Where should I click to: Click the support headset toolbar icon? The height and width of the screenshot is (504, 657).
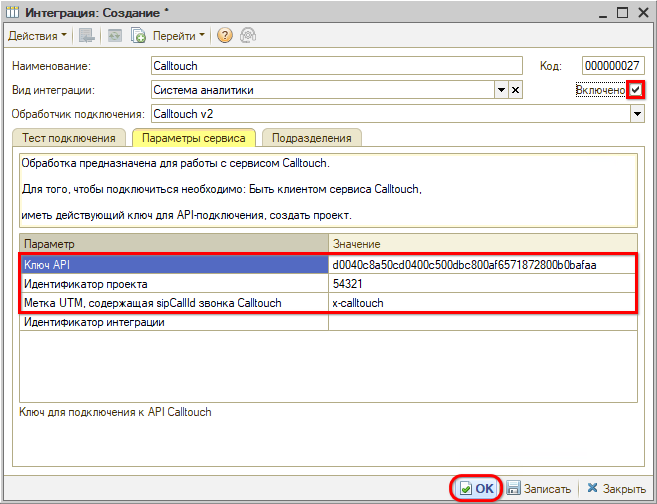click(248, 36)
